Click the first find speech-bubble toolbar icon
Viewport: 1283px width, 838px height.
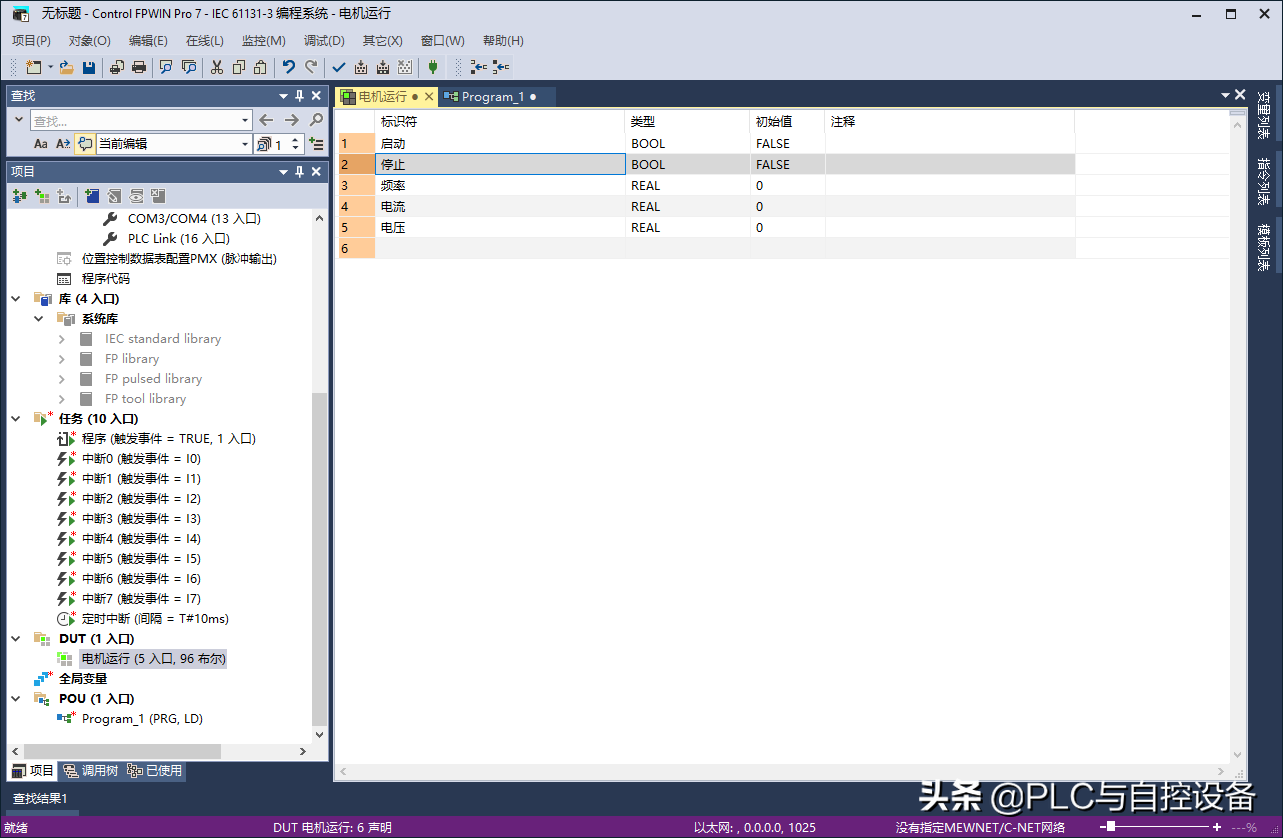point(166,67)
